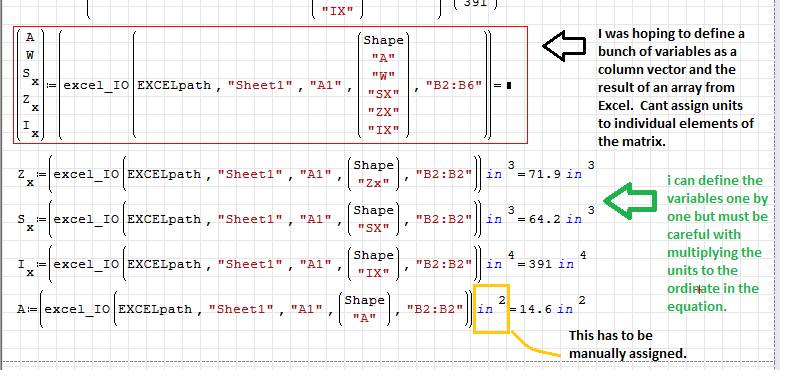This screenshot has height=386, width=807.
Task: Click EXCELpath in the Sx definition row
Action: pyautogui.click(x=164, y=219)
